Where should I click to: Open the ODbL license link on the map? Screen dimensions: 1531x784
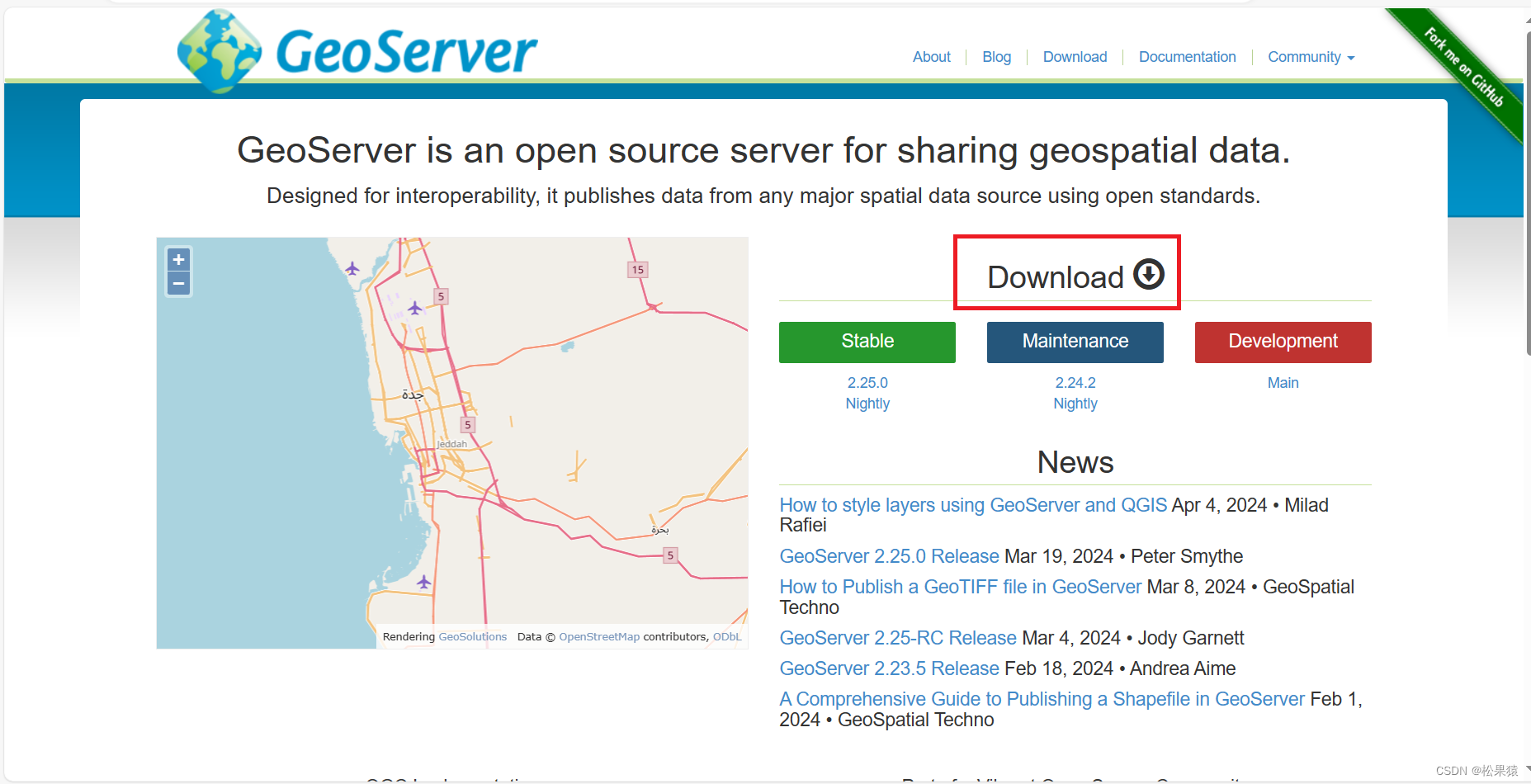click(727, 636)
